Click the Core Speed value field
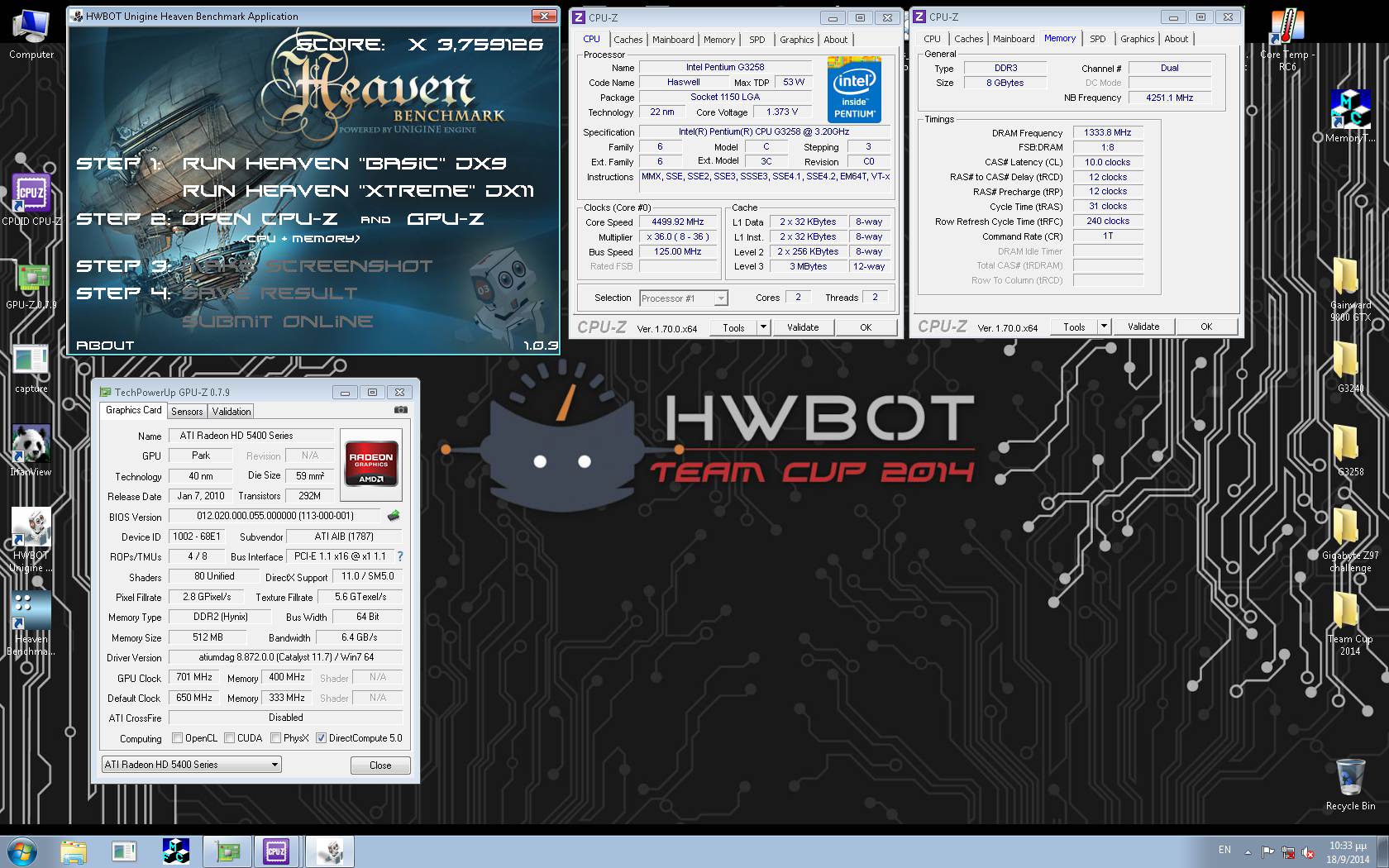1389x868 pixels. [677, 222]
